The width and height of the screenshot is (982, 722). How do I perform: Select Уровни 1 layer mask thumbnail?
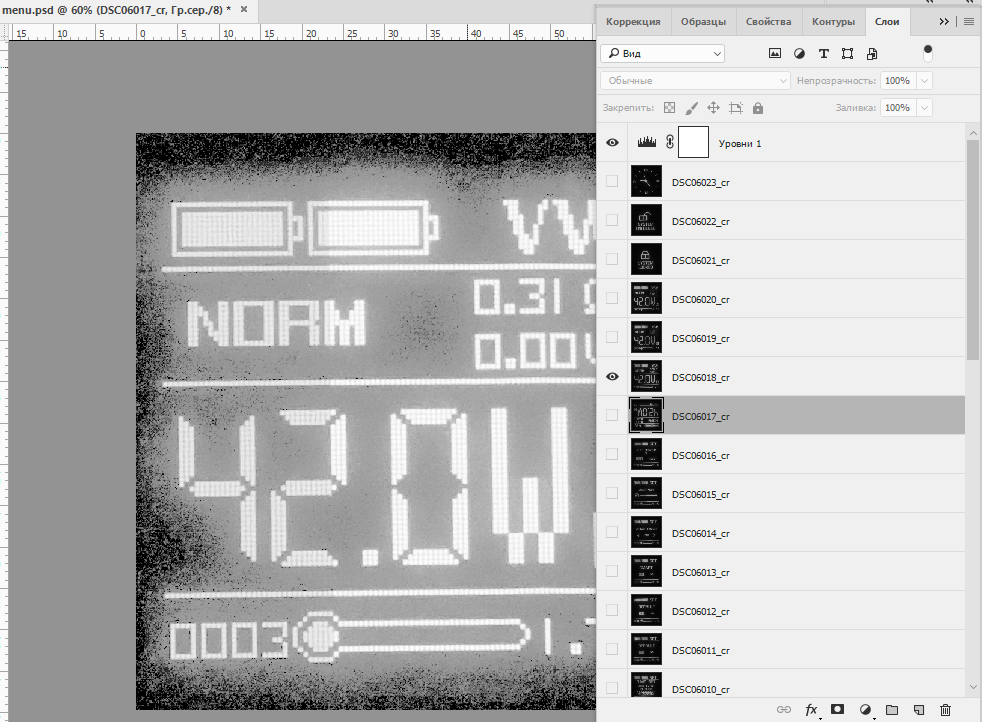693,142
